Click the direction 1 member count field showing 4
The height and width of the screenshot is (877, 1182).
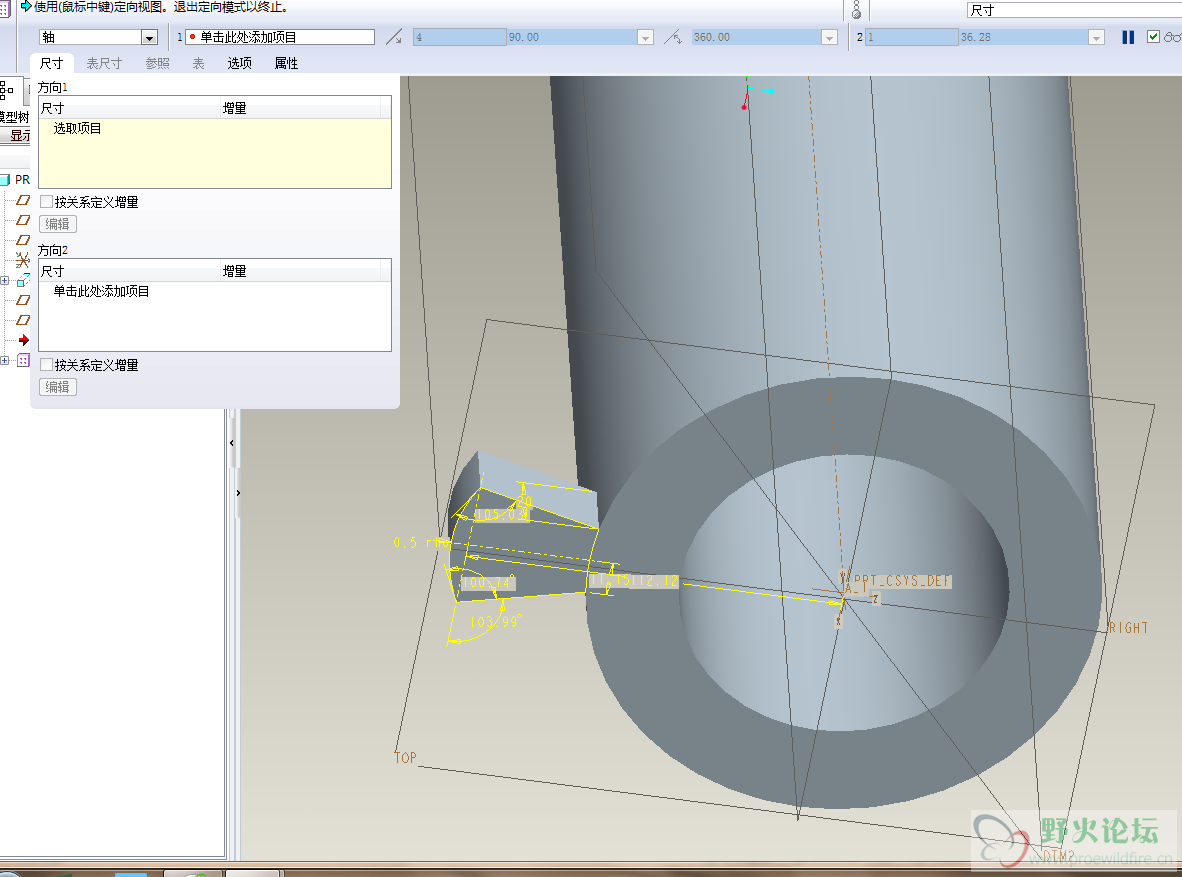pyautogui.click(x=460, y=37)
